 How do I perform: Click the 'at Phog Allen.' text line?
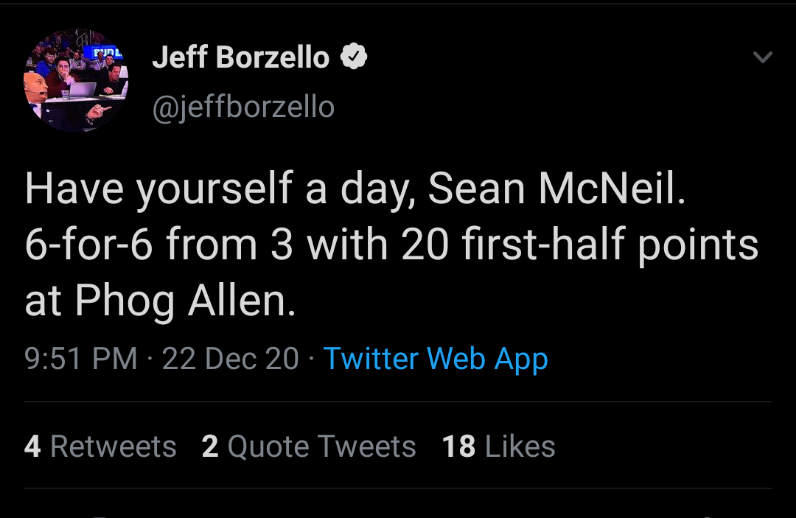(x=160, y=301)
